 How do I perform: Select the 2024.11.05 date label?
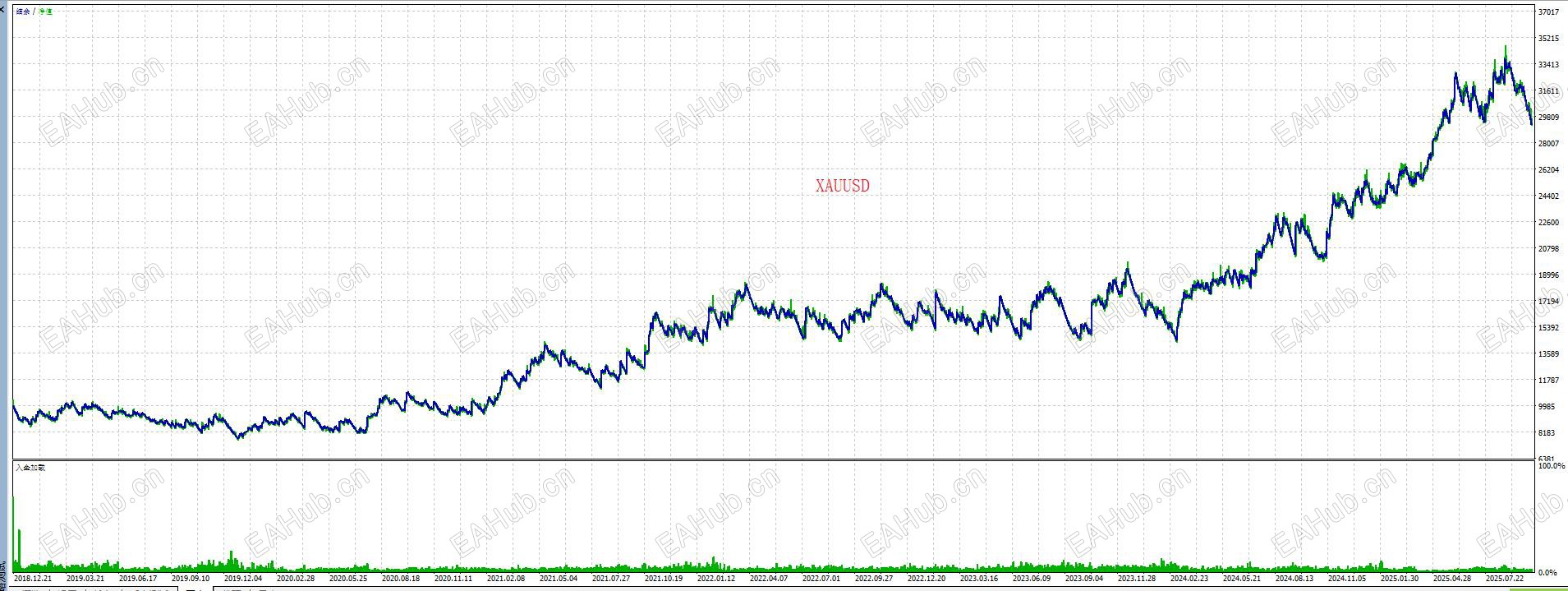(x=1347, y=579)
